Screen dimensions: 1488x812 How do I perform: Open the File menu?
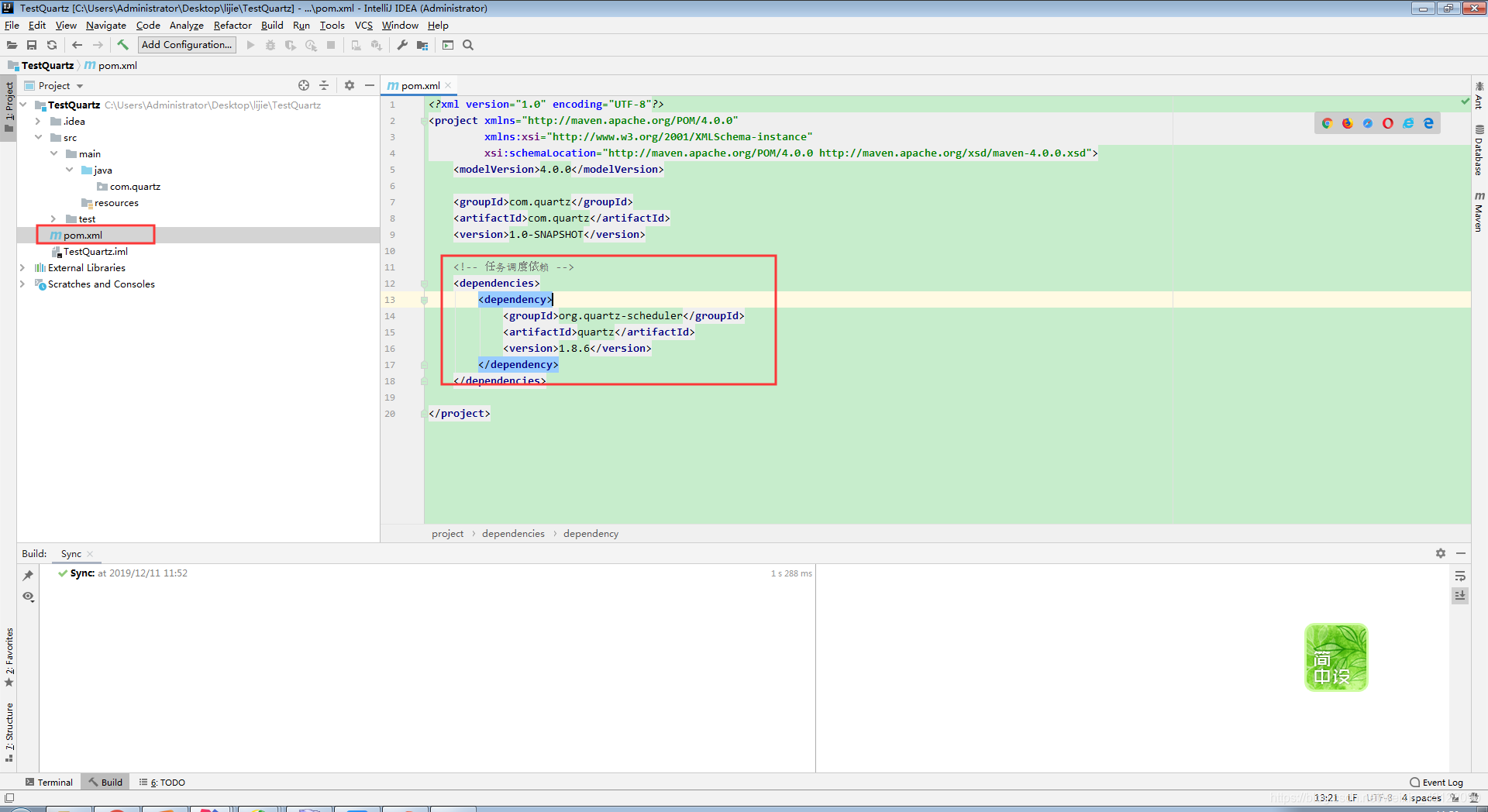click(12, 25)
